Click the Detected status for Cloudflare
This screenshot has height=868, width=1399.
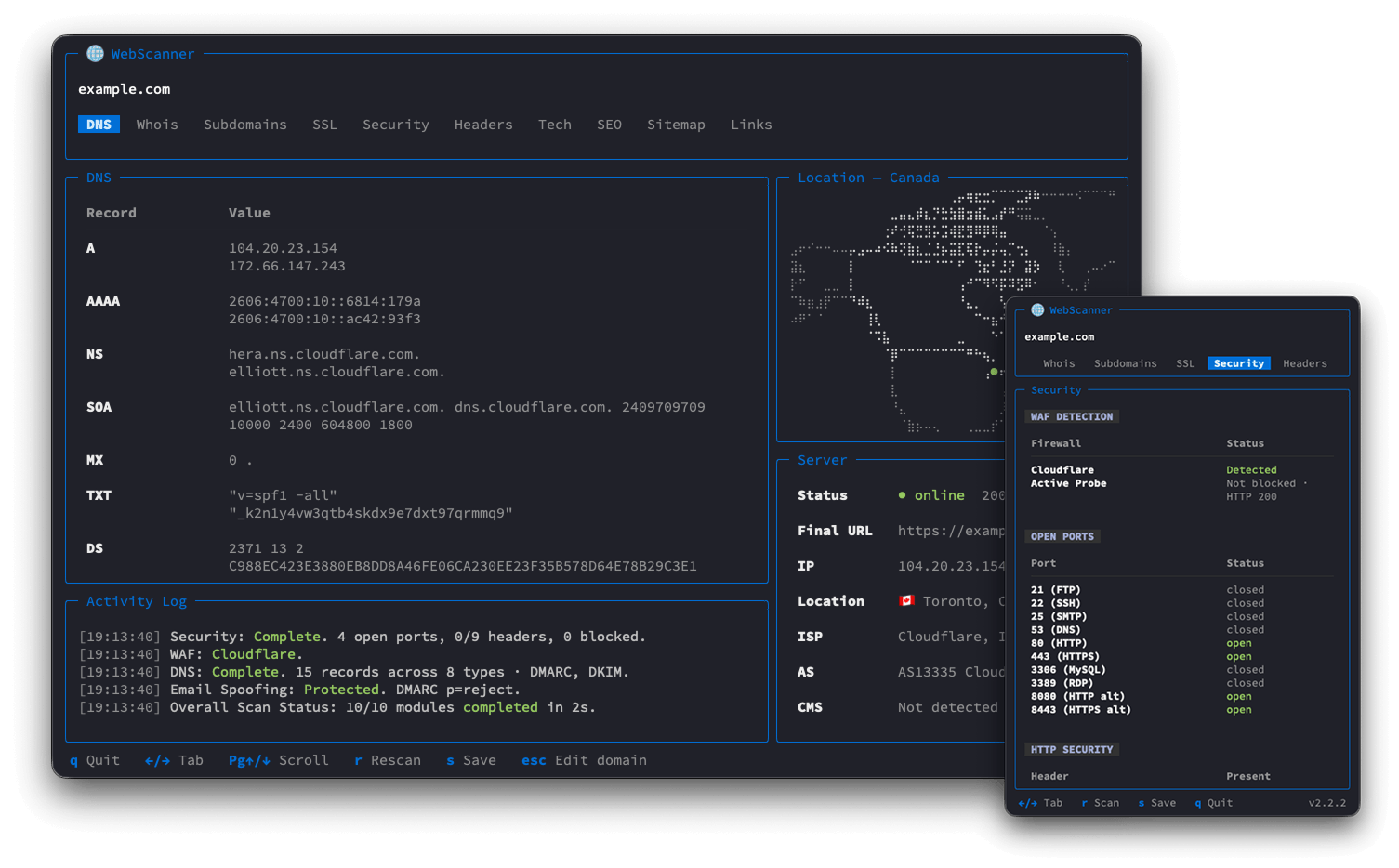coord(1251,470)
